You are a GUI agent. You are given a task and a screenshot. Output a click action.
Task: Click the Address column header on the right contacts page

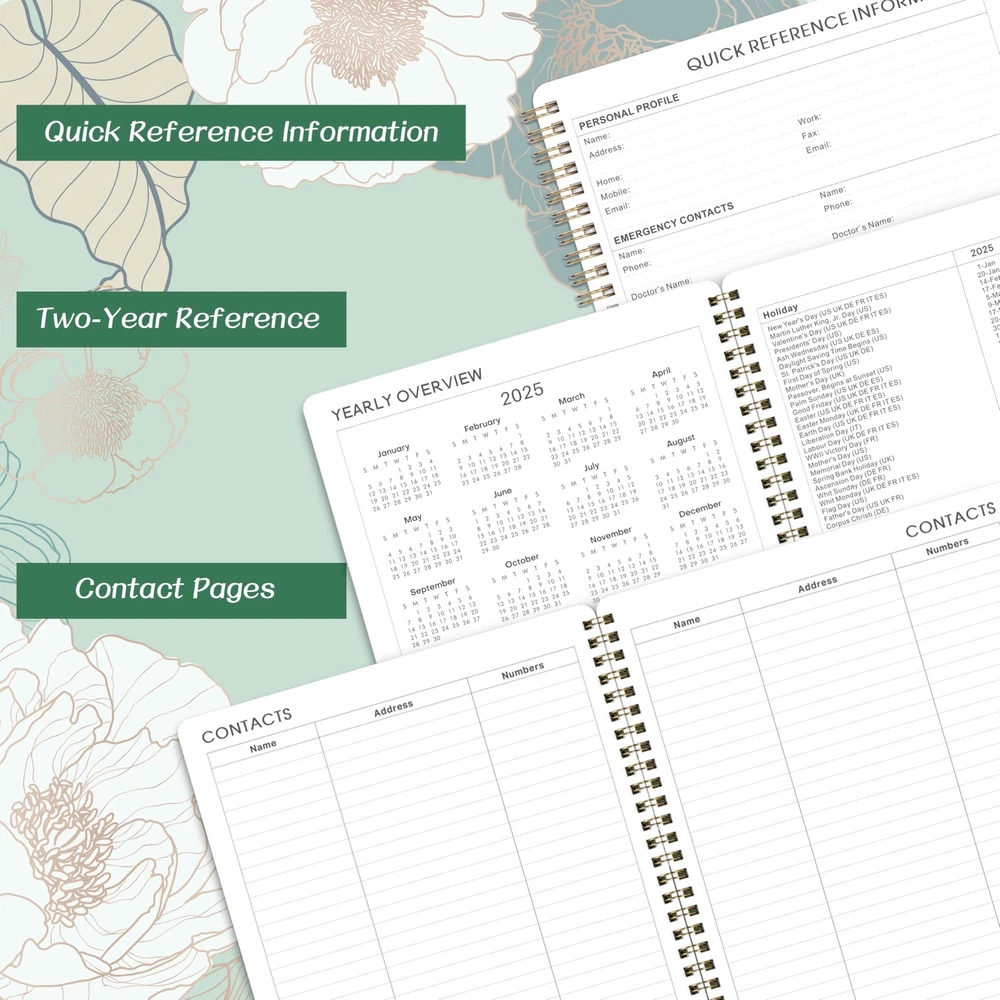coord(817,583)
